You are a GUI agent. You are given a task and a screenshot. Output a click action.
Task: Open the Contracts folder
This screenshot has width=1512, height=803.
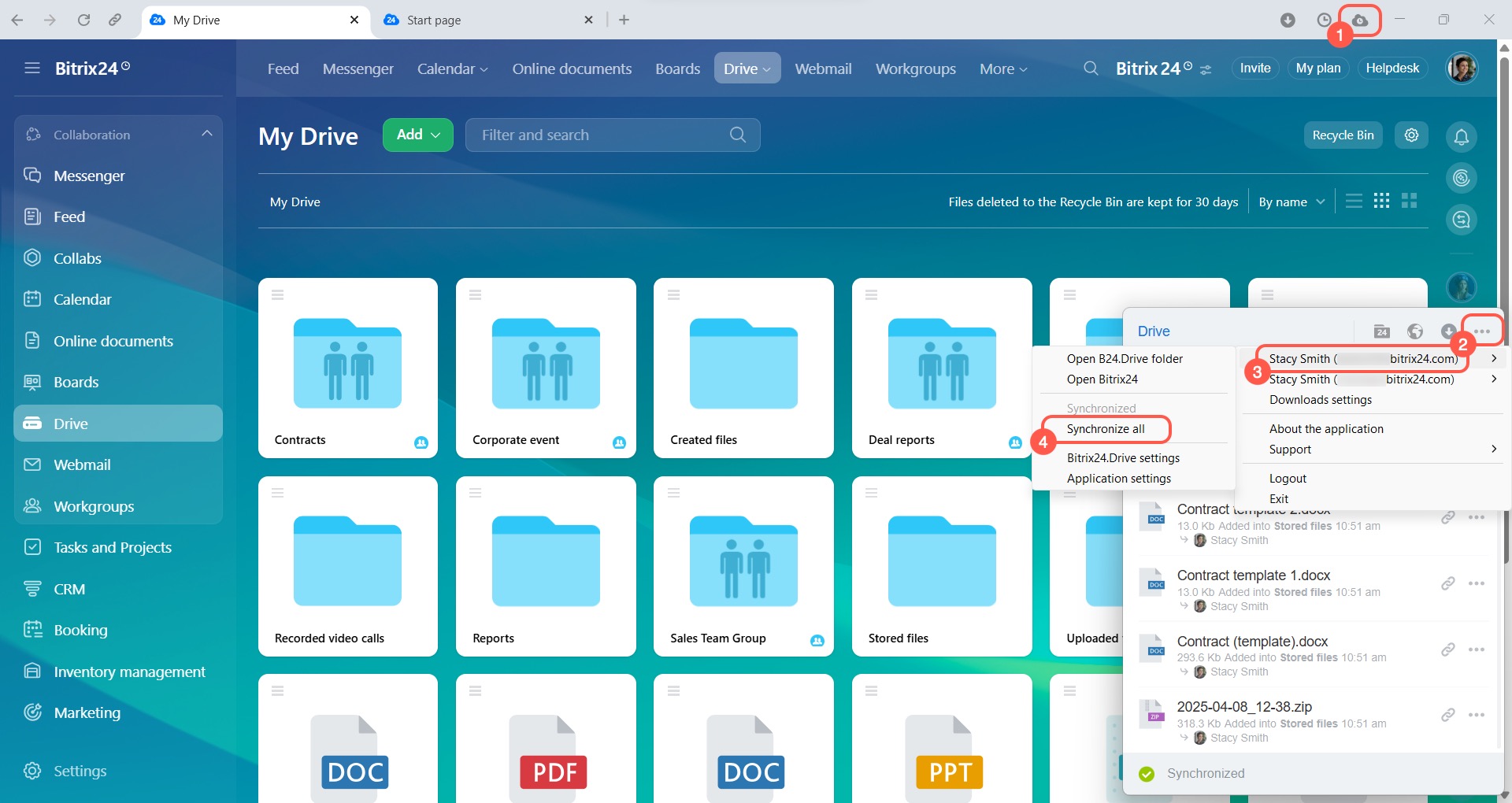tap(348, 368)
